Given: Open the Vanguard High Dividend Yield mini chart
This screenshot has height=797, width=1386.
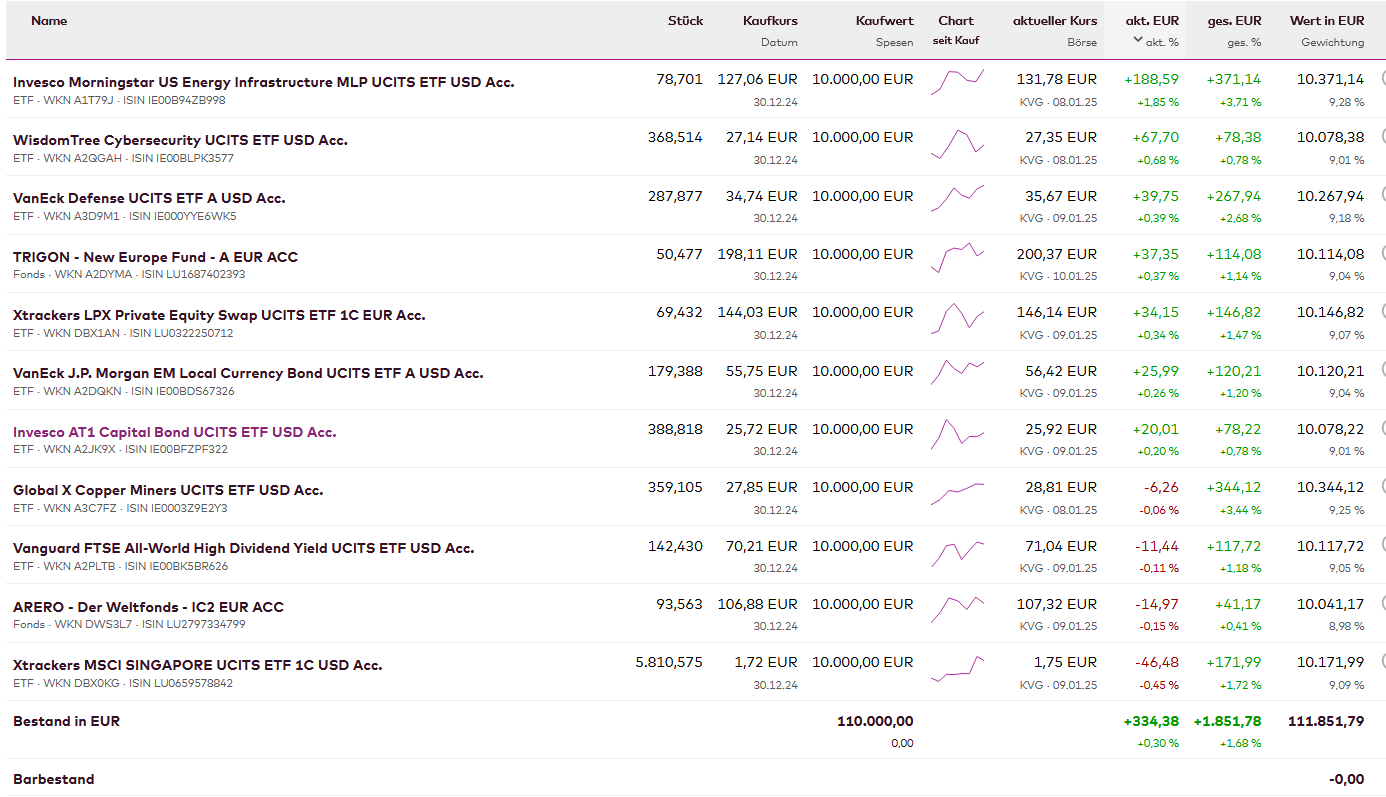Looking at the screenshot, I should (x=957, y=550).
